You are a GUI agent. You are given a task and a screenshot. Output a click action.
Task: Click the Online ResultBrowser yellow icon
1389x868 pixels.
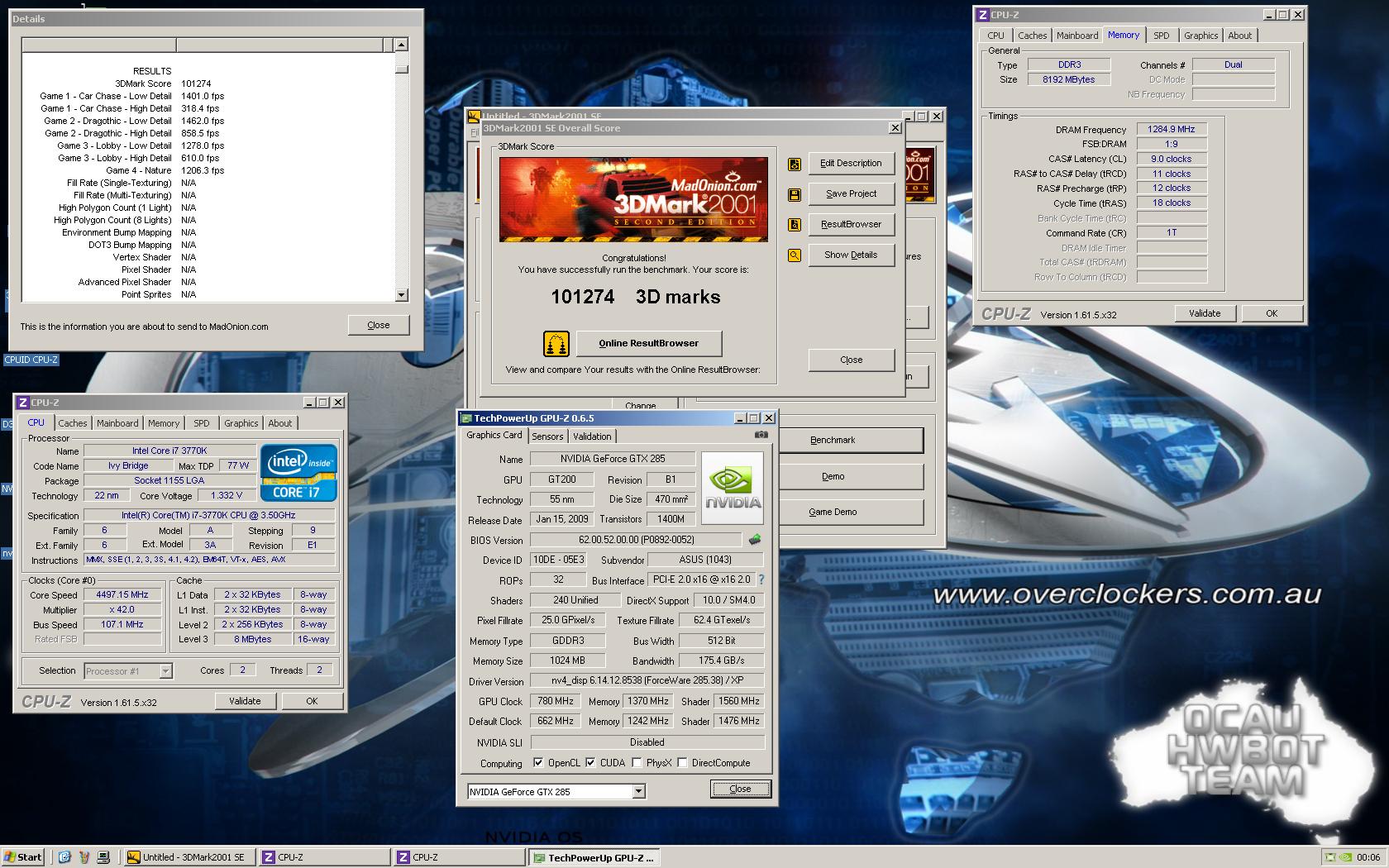click(556, 343)
